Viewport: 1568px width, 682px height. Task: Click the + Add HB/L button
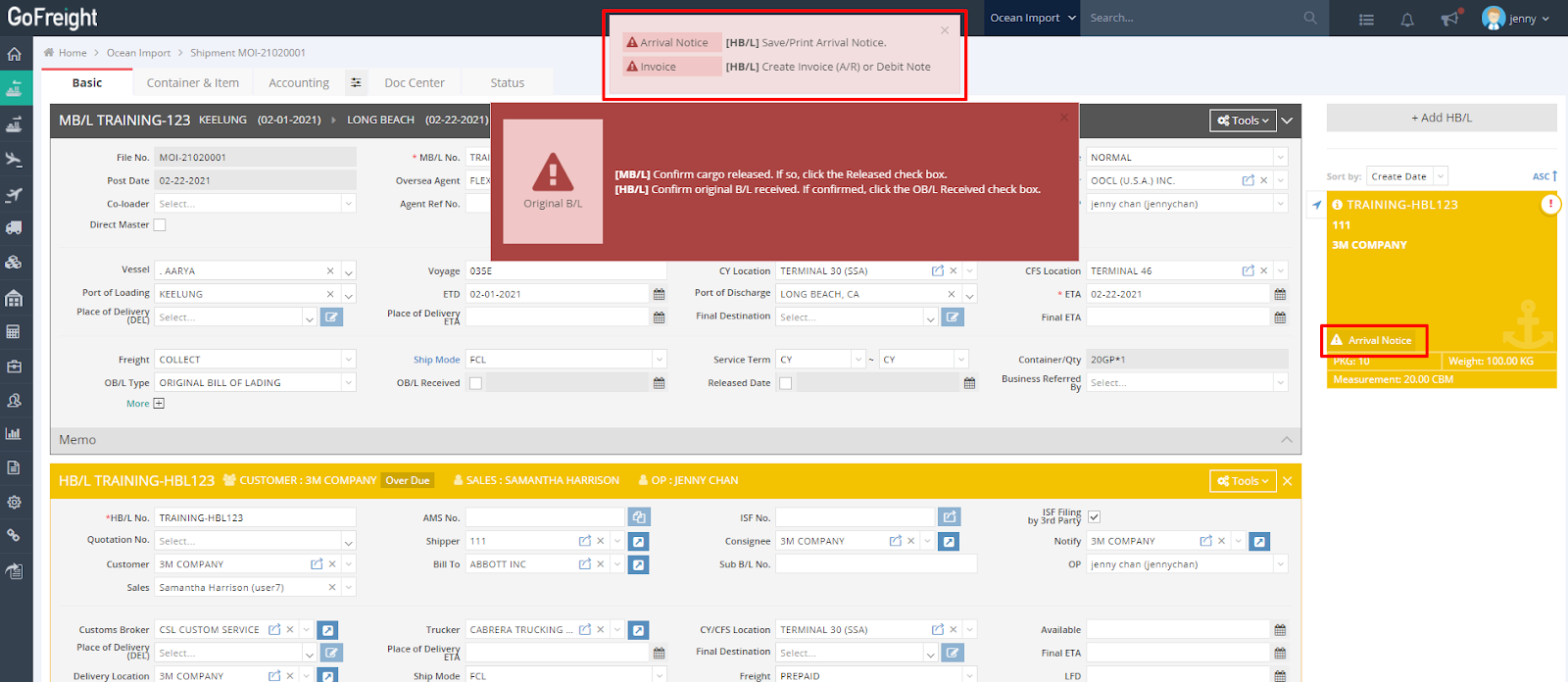(1441, 118)
